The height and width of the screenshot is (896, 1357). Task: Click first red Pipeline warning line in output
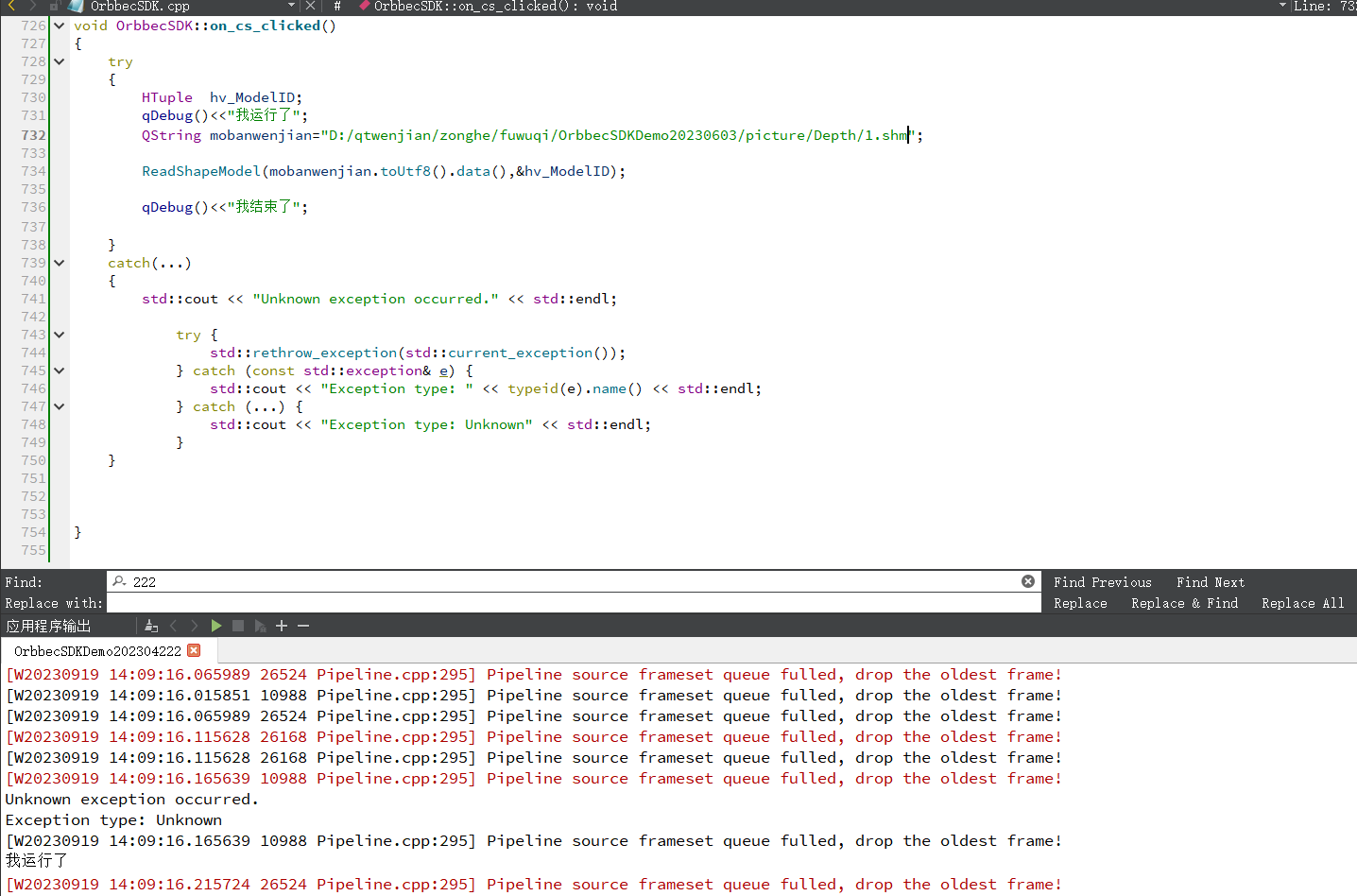click(x=534, y=675)
